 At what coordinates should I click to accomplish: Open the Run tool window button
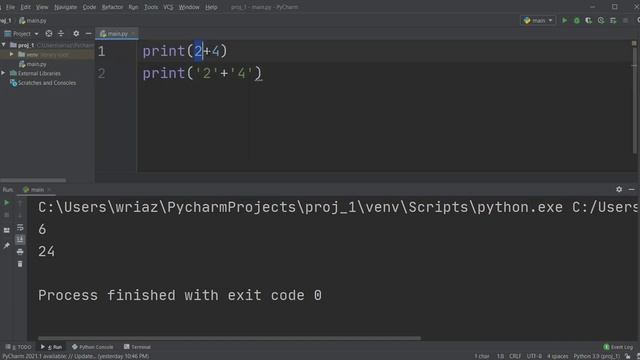(51, 347)
